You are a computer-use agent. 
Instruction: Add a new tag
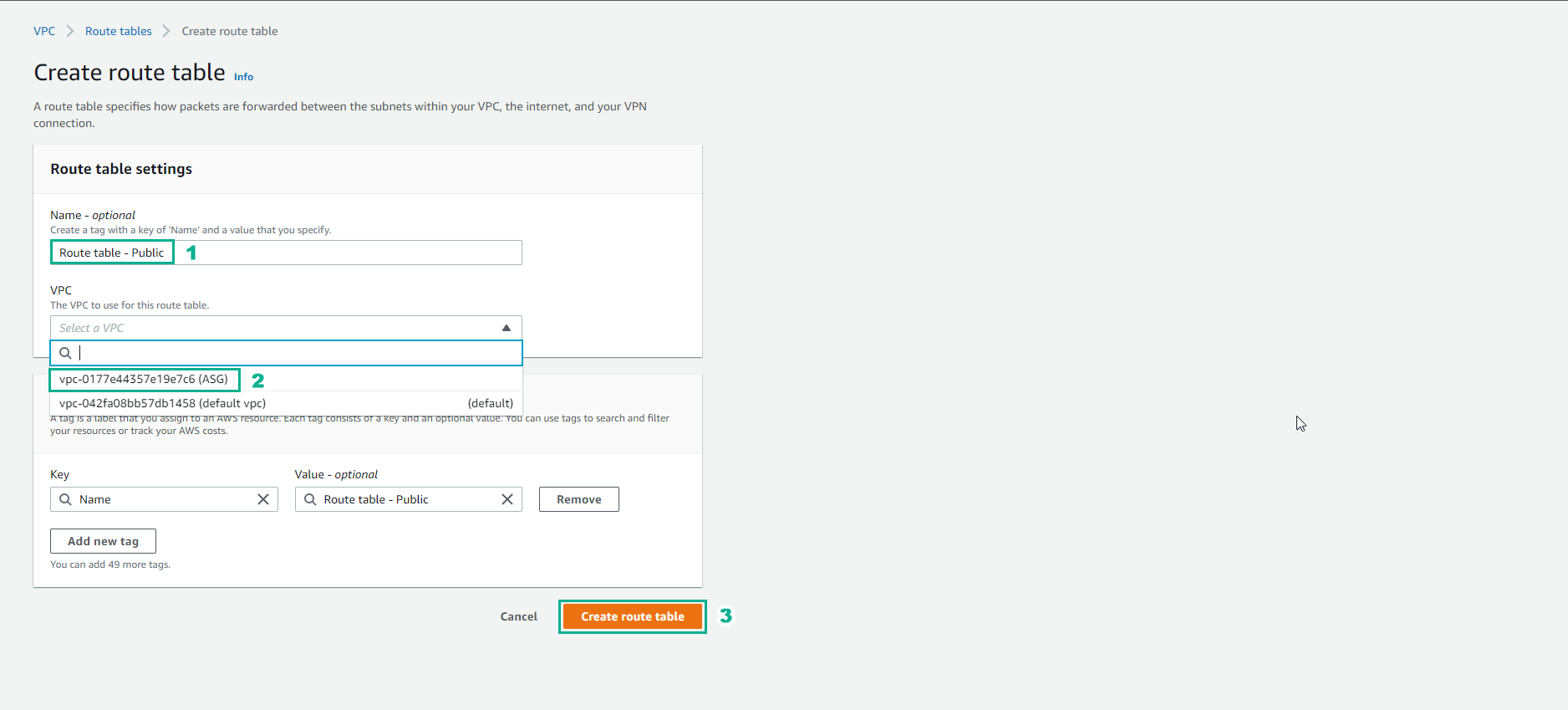103,541
